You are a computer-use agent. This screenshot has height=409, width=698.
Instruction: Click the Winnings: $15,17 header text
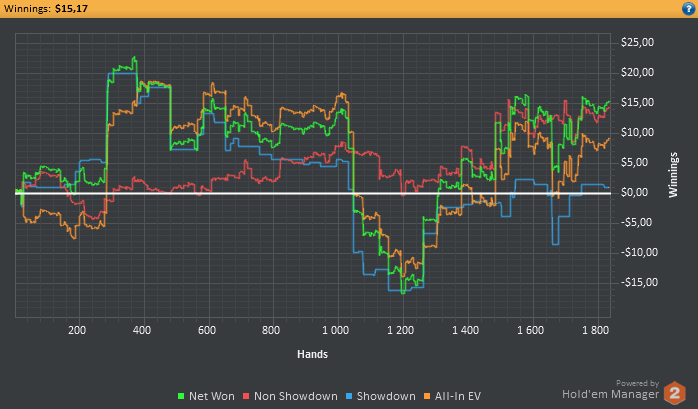[46, 8]
